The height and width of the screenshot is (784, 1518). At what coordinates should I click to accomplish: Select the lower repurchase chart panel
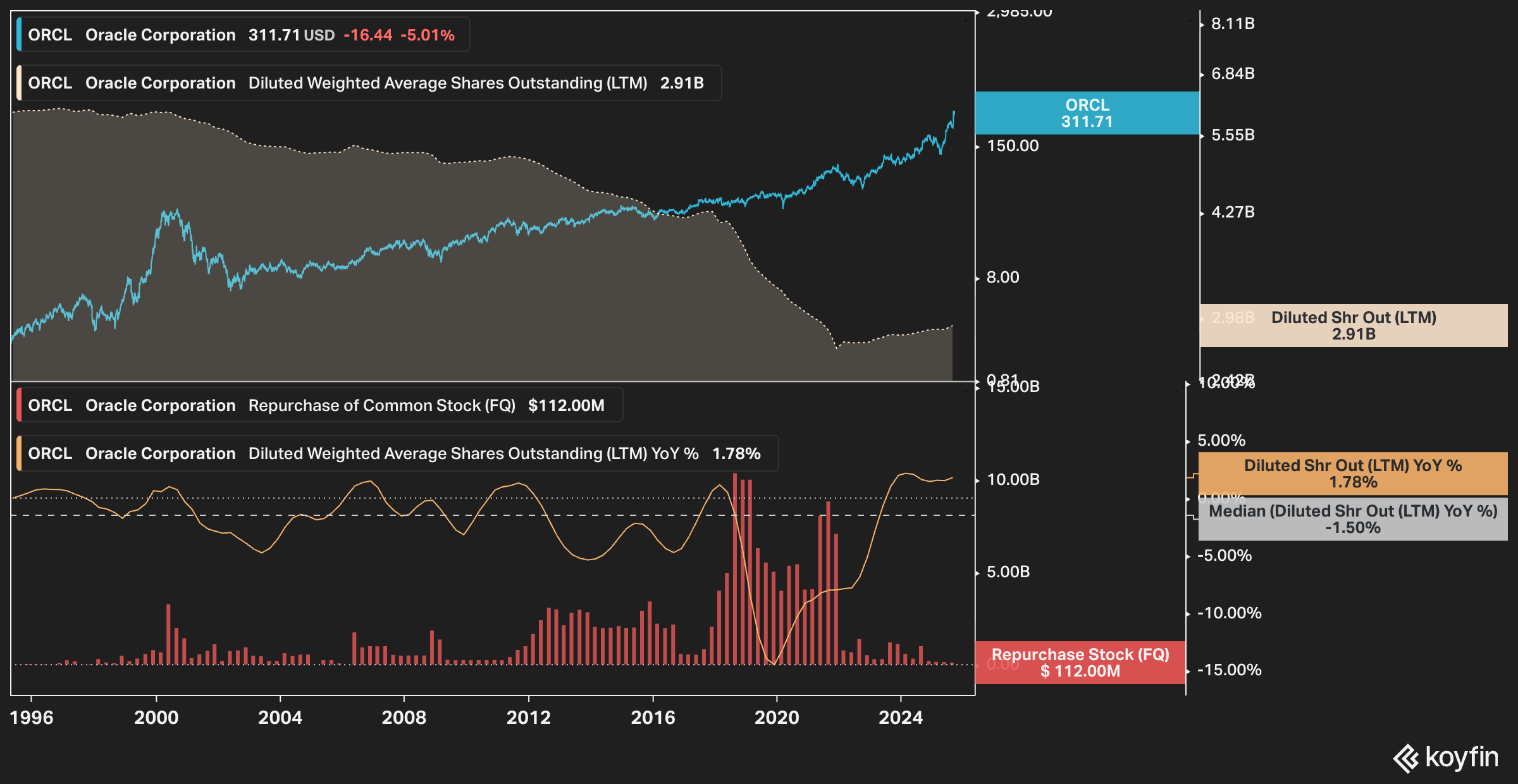[x=487, y=601]
